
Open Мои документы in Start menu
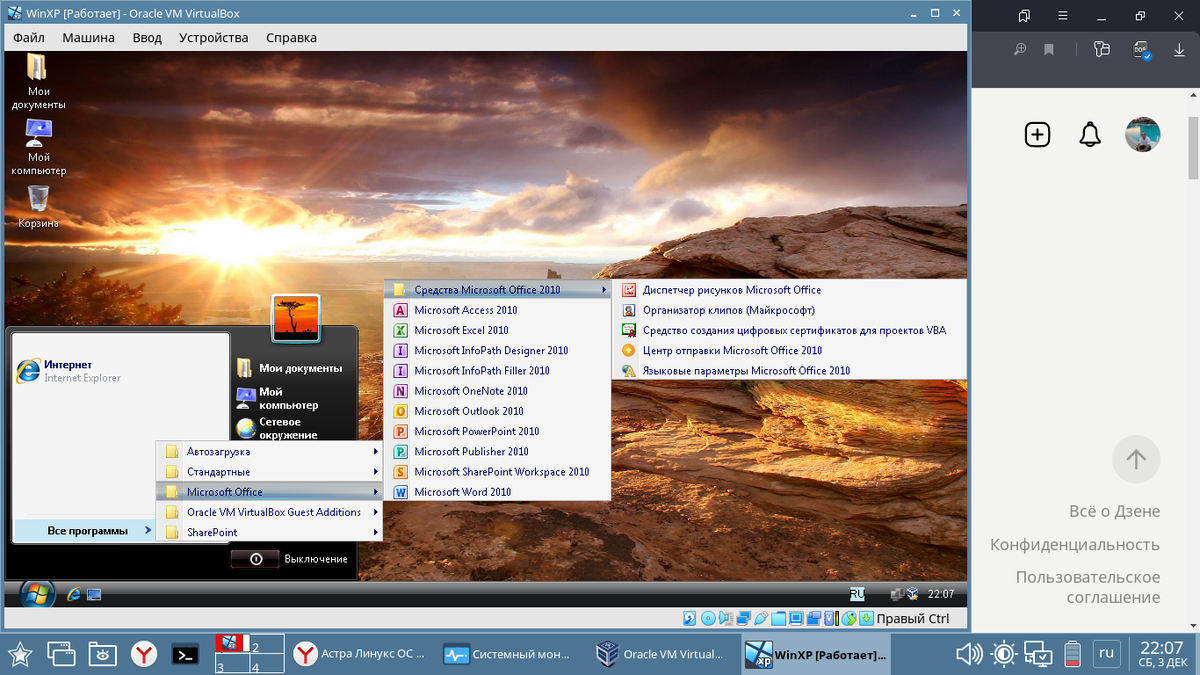coord(290,368)
